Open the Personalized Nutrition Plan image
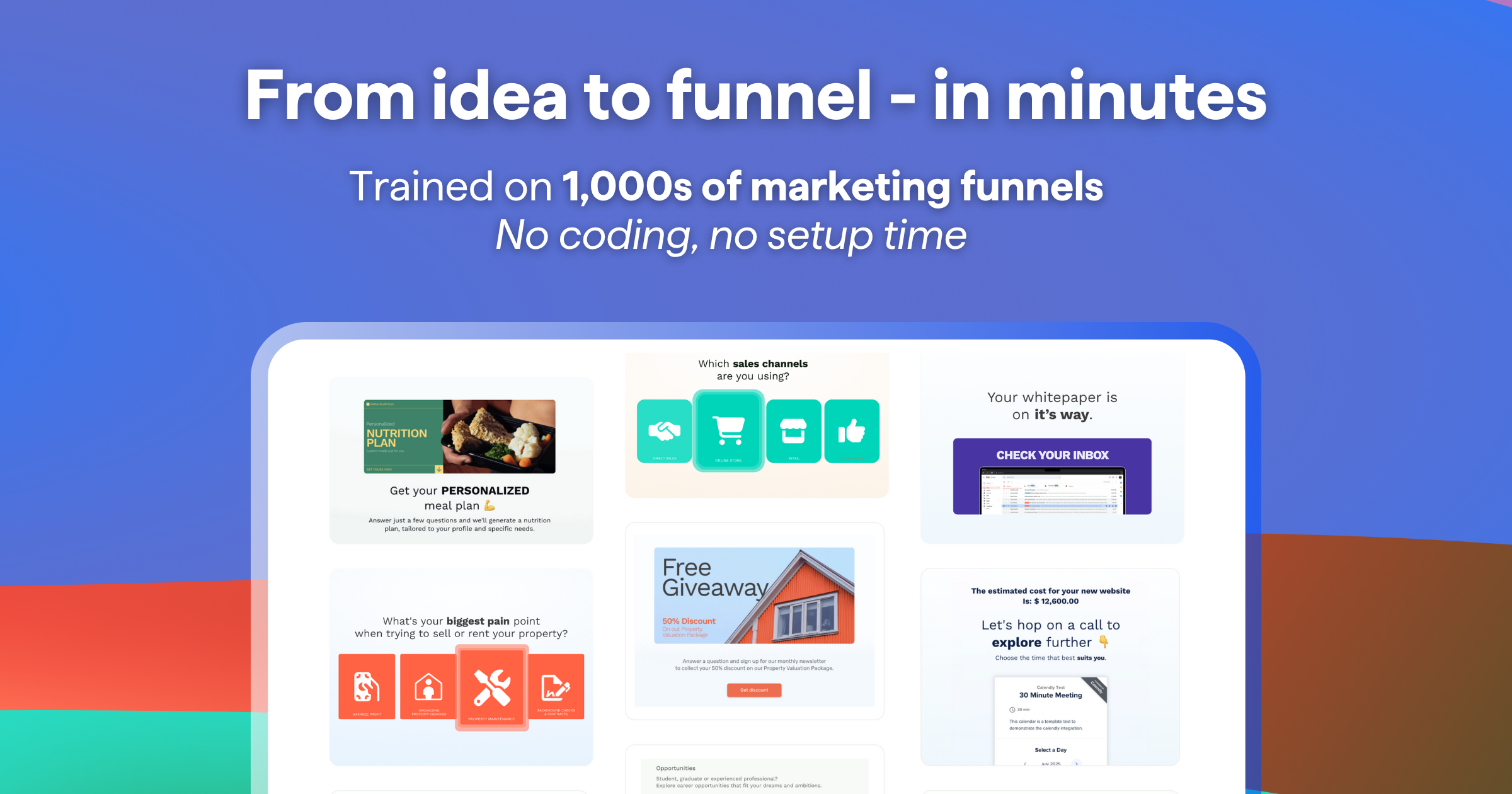 coord(459,436)
